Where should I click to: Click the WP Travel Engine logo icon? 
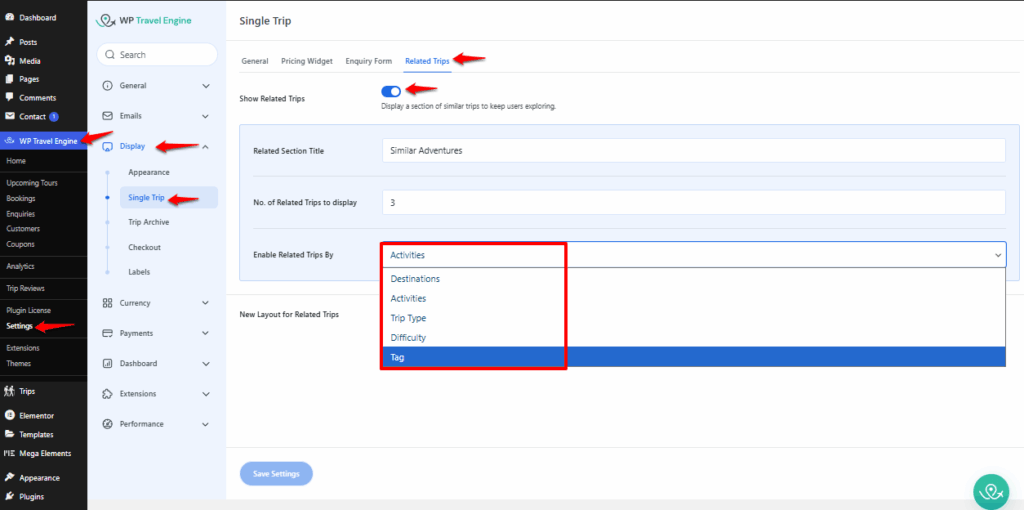[x=107, y=20]
